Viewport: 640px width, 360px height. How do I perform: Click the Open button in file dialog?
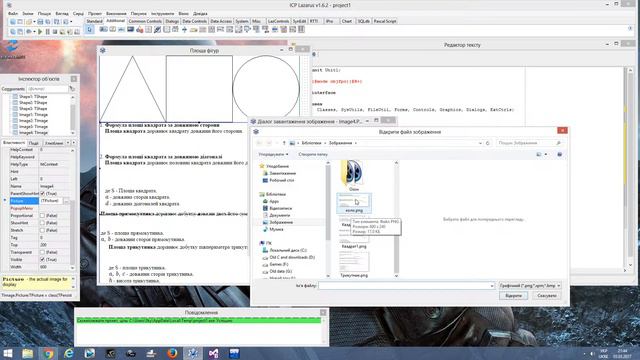click(513, 296)
